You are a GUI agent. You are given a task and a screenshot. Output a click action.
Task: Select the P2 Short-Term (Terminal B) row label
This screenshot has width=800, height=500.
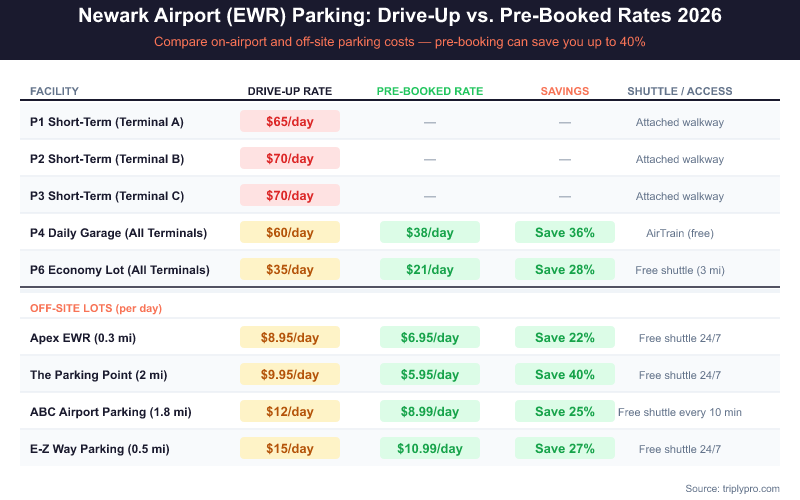pyautogui.click(x=107, y=158)
